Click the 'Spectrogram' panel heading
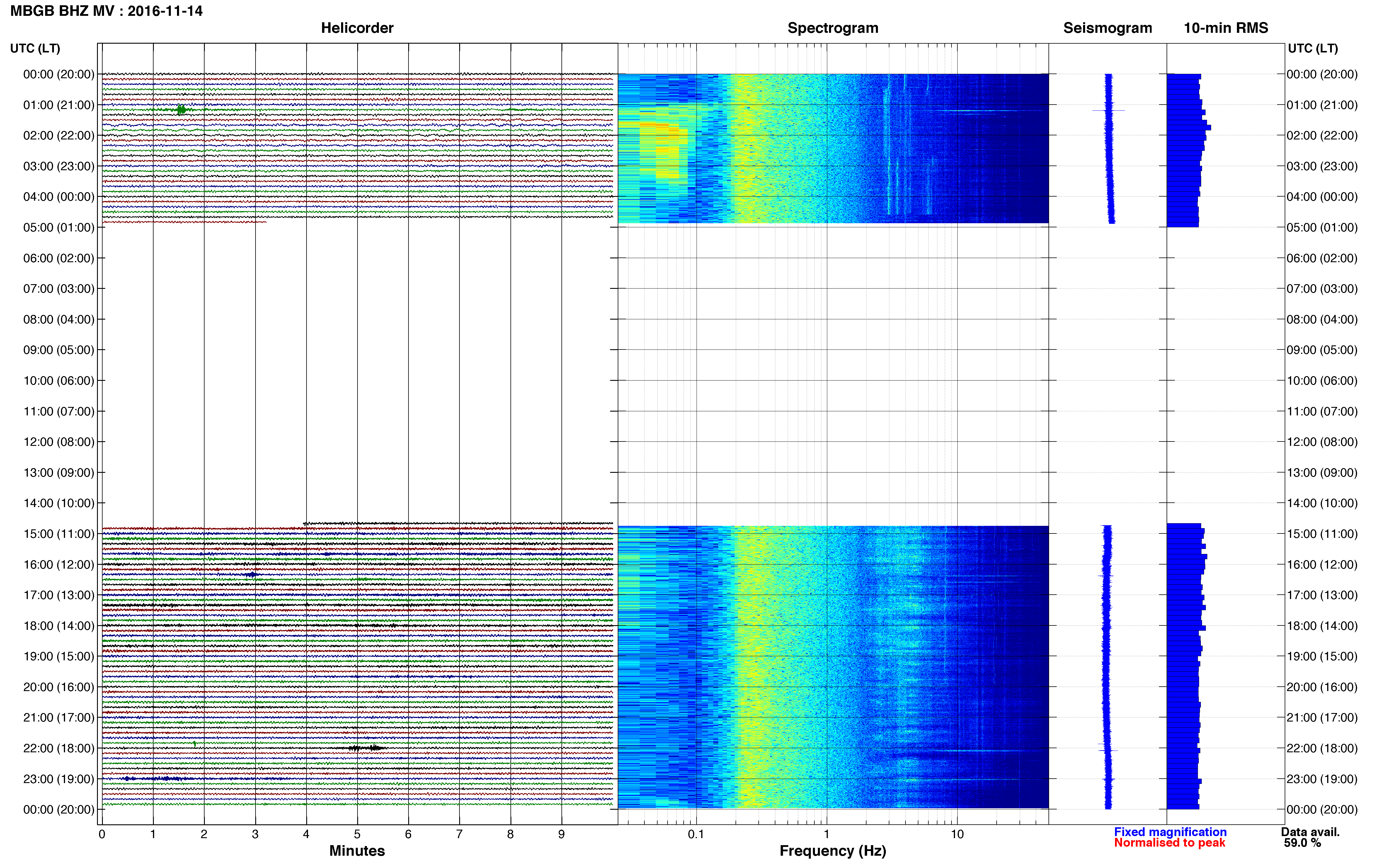This screenshot has width=1389, height=868. [833, 28]
